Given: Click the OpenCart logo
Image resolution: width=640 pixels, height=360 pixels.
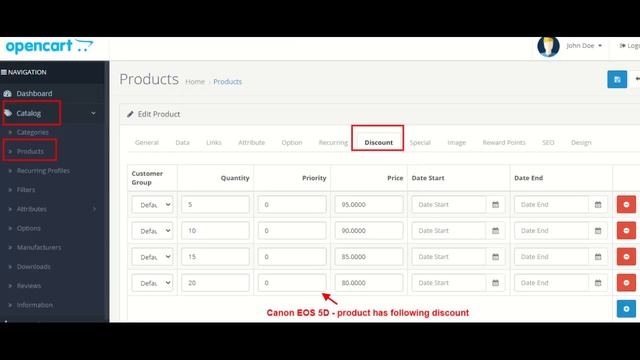Looking at the screenshot, I should [x=49, y=46].
